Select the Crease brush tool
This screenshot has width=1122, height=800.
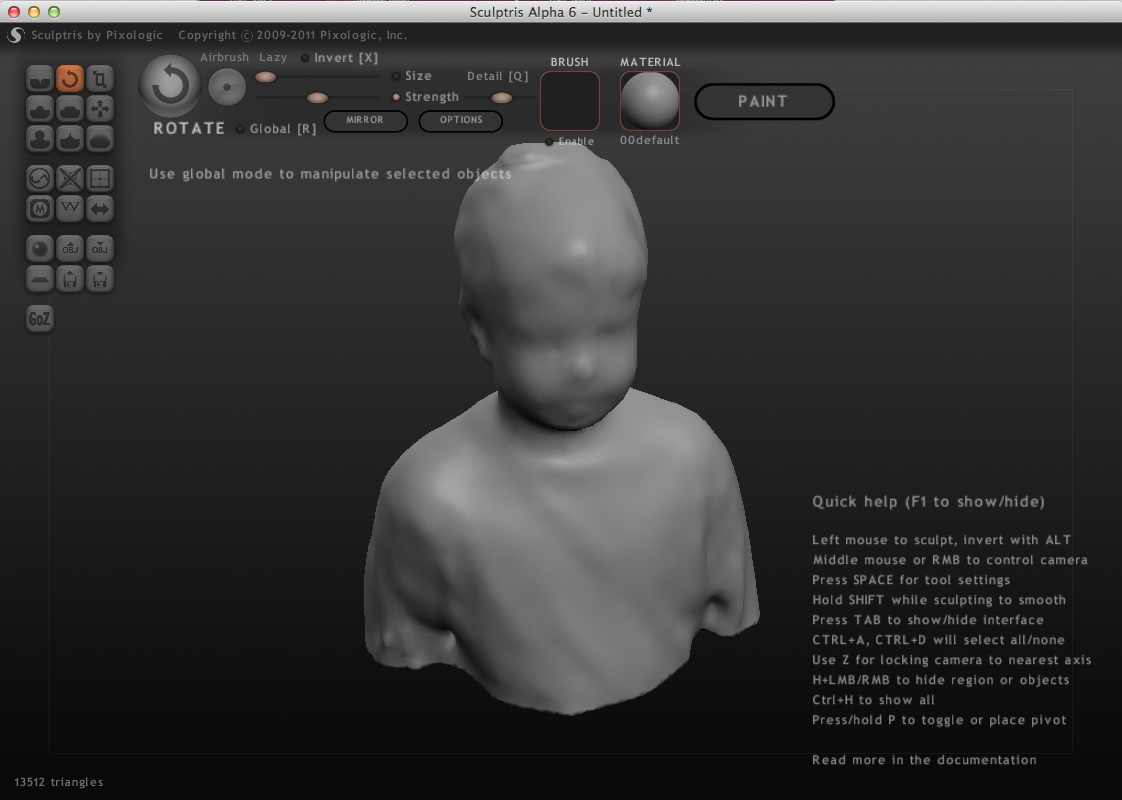40,79
